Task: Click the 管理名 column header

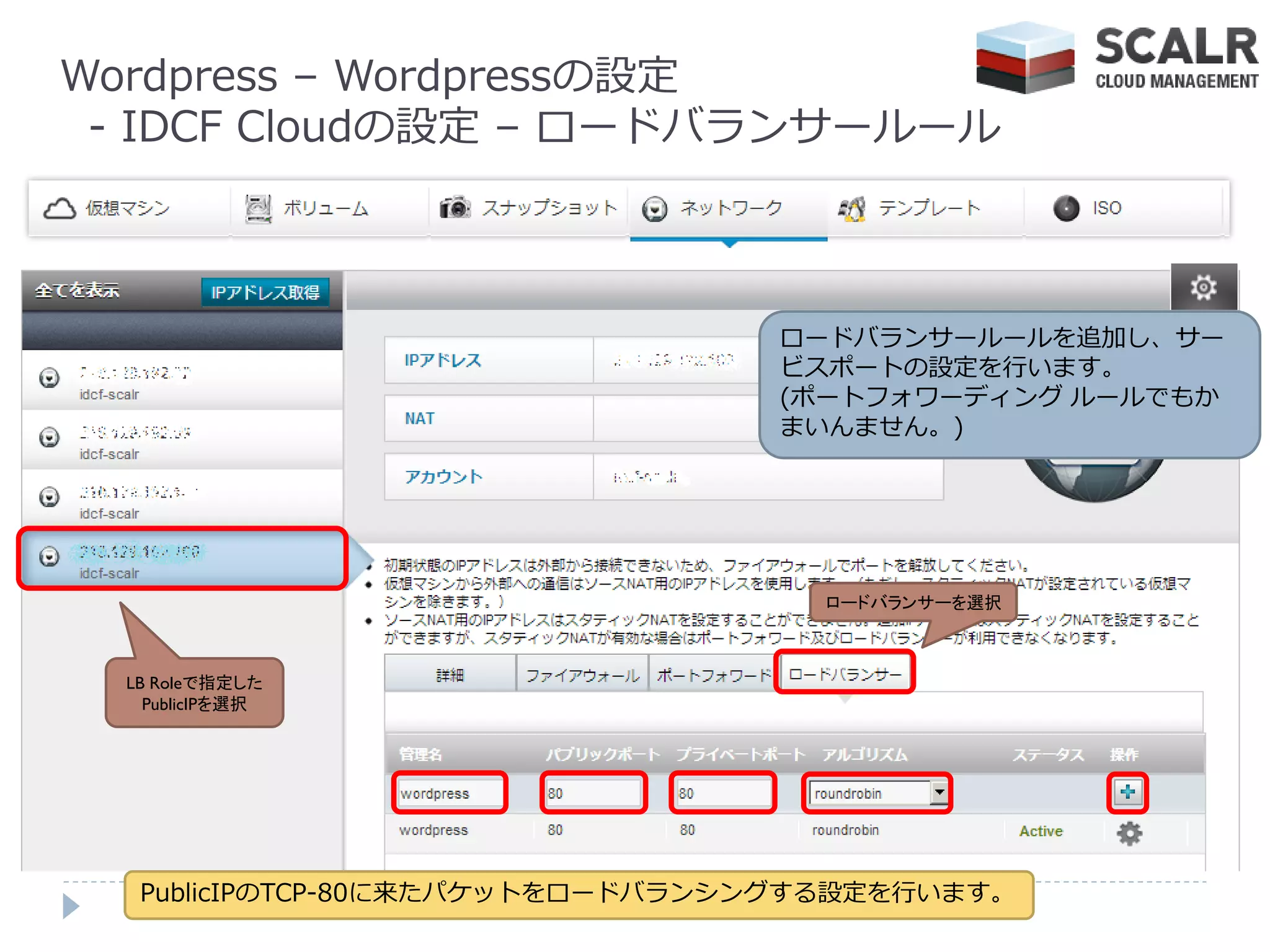Action: (420, 754)
